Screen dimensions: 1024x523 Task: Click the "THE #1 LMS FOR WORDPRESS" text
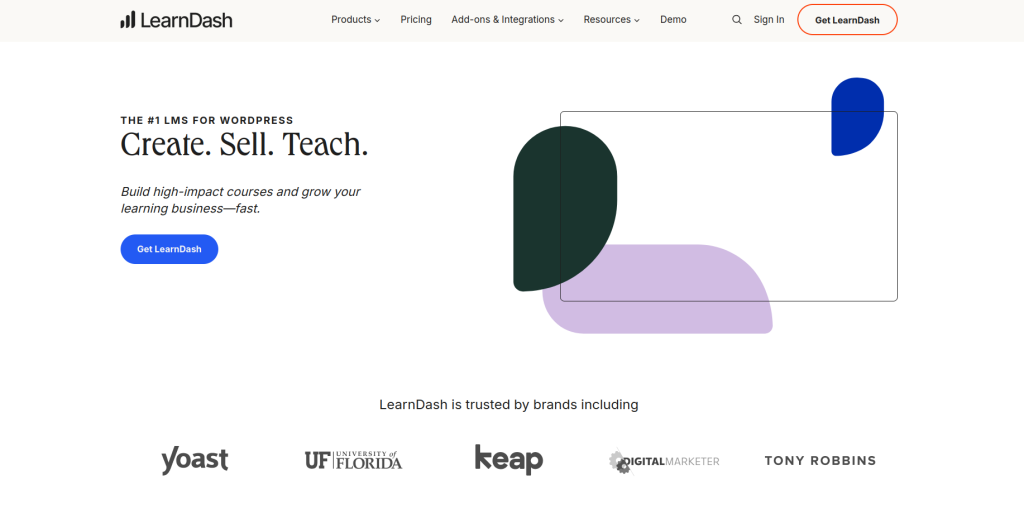pyautogui.click(x=207, y=120)
